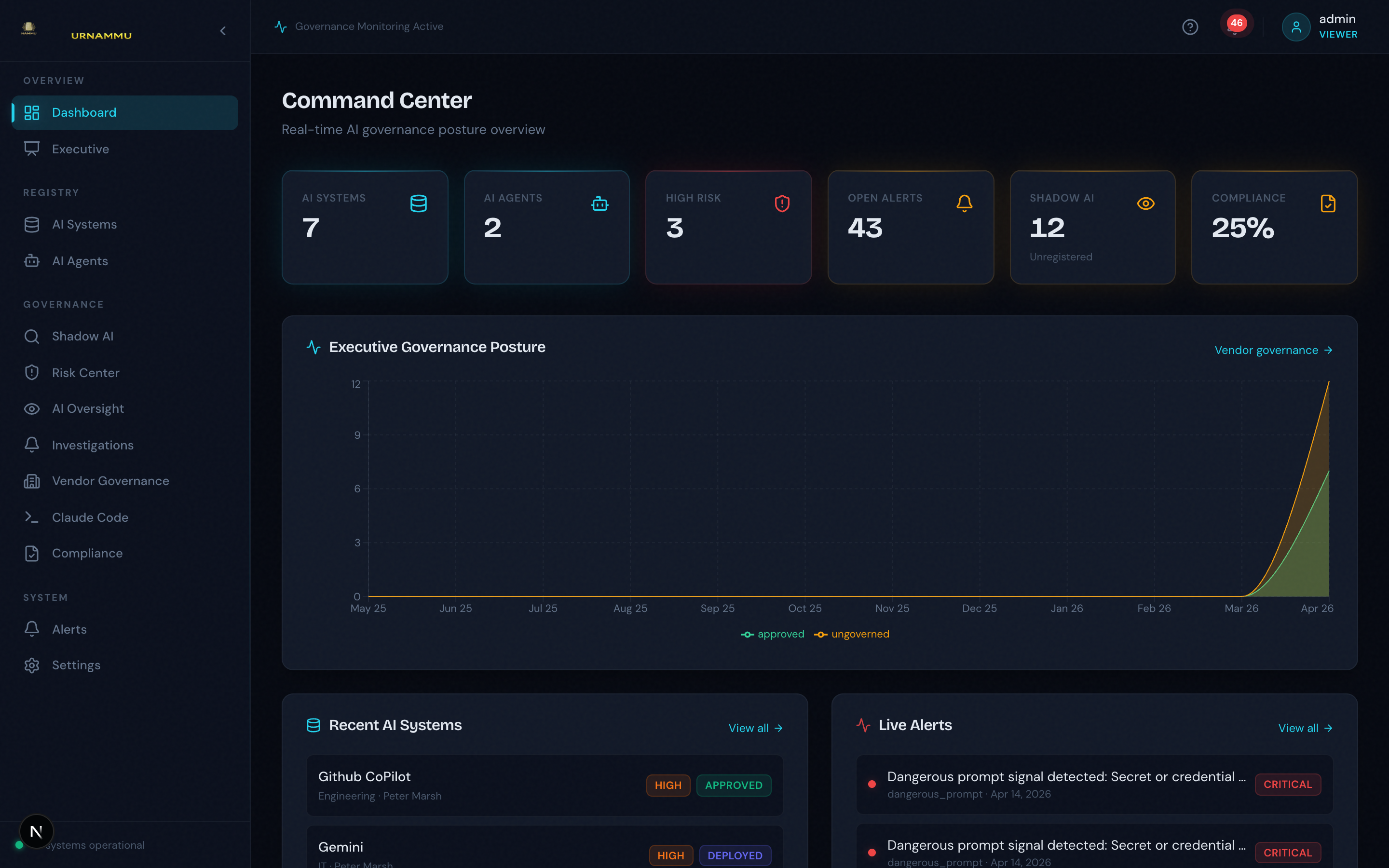Click the Compliance 25% progress card
The image size is (1389, 868).
coord(1273,227)
